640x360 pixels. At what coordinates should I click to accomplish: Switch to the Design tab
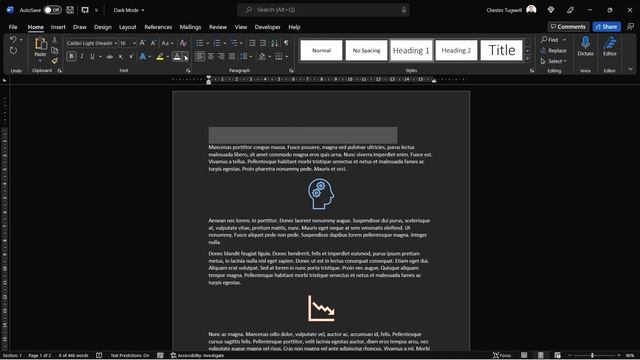[x=102, y=27]
